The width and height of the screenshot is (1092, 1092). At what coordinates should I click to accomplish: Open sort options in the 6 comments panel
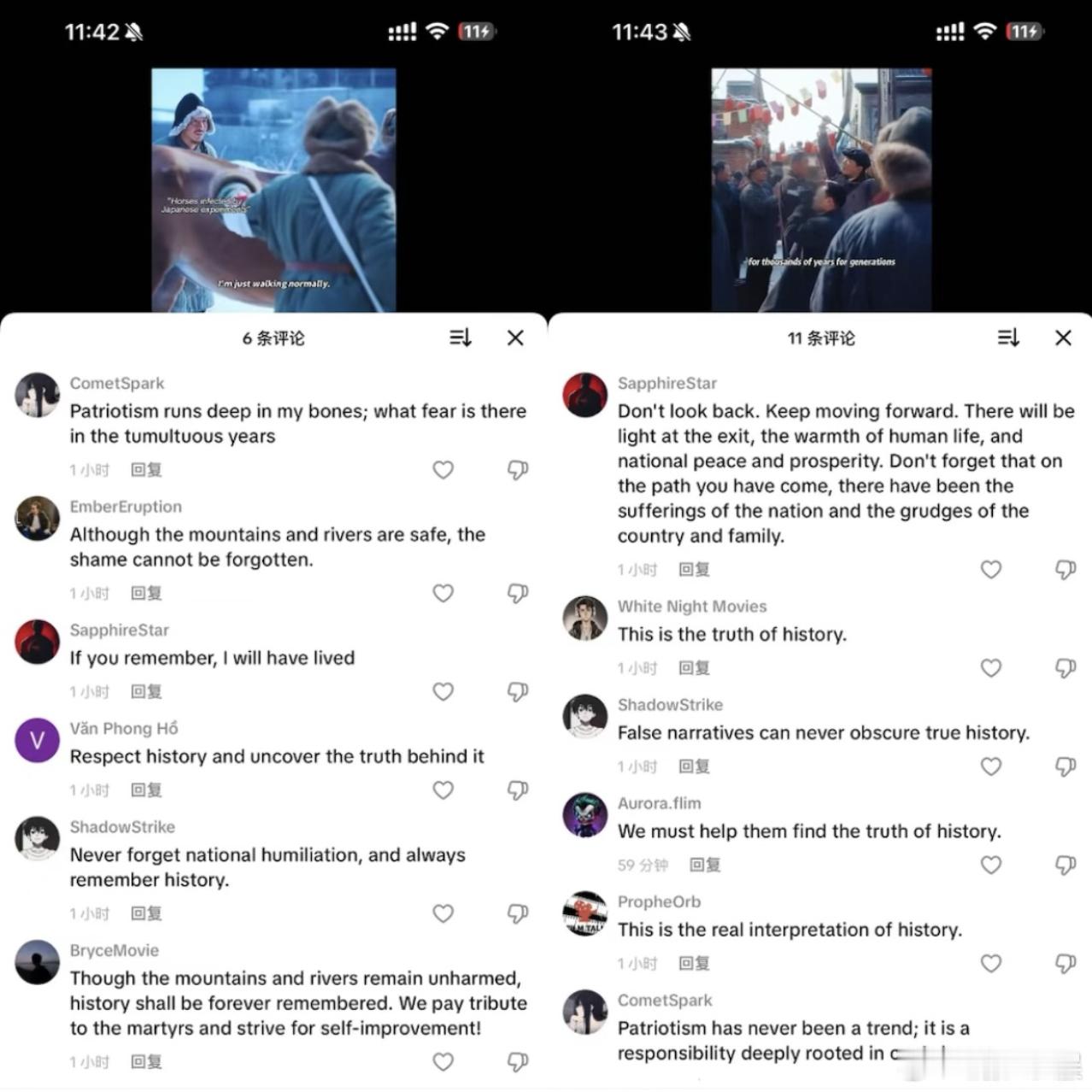click(x=461, y=338)
